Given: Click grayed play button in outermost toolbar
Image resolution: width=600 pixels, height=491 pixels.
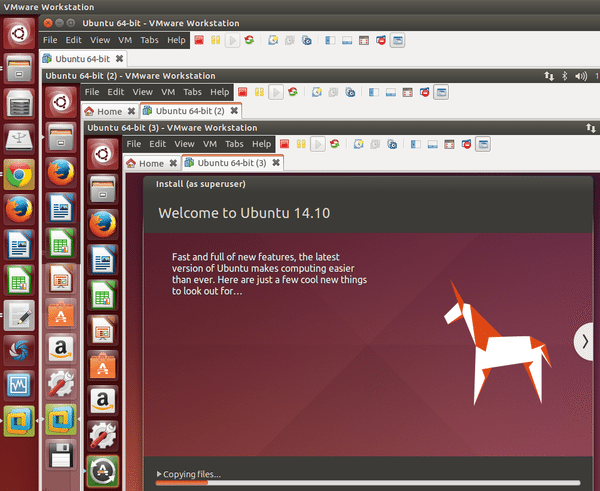Looking at the screenshot, I should tap(233, 40).
